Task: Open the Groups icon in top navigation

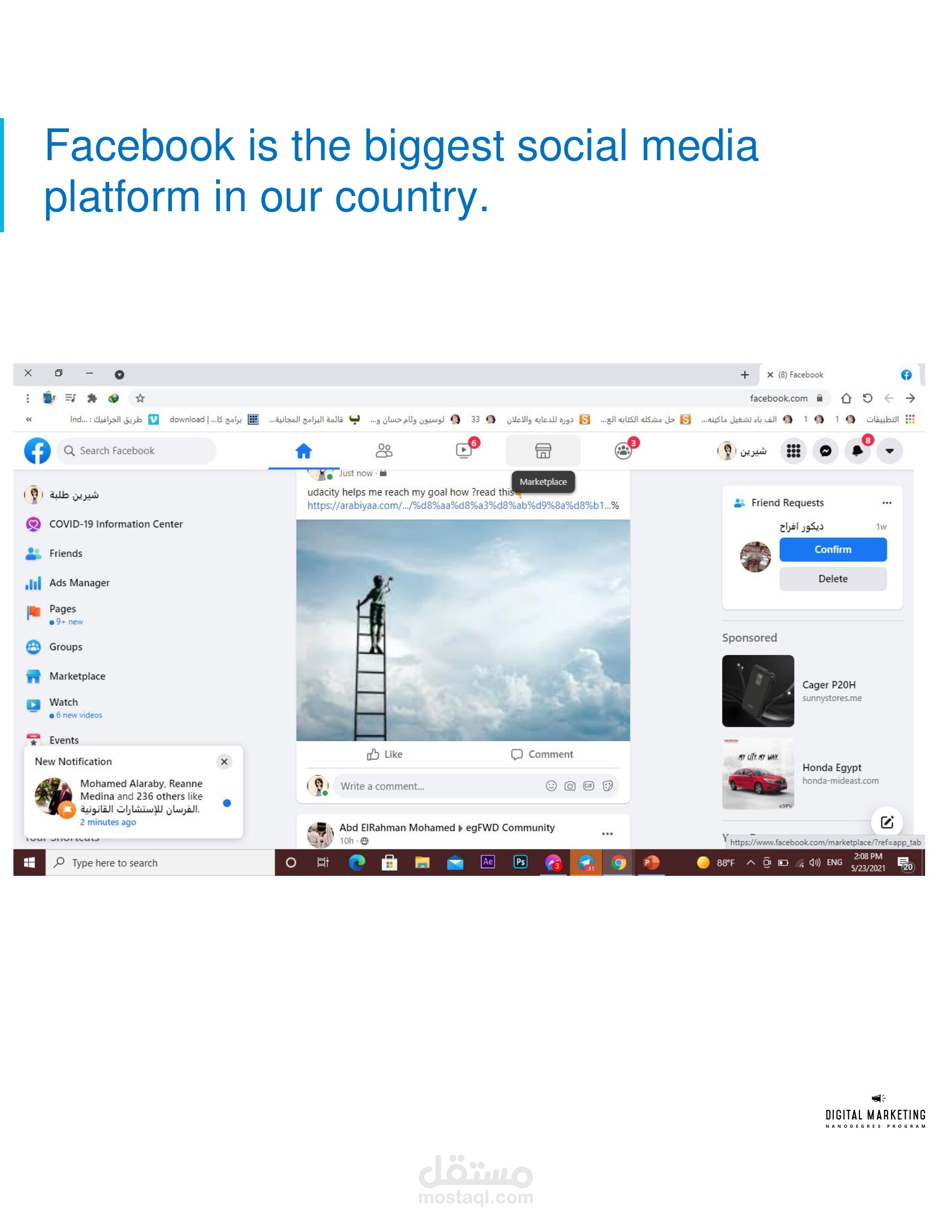Action: (623, 451)
